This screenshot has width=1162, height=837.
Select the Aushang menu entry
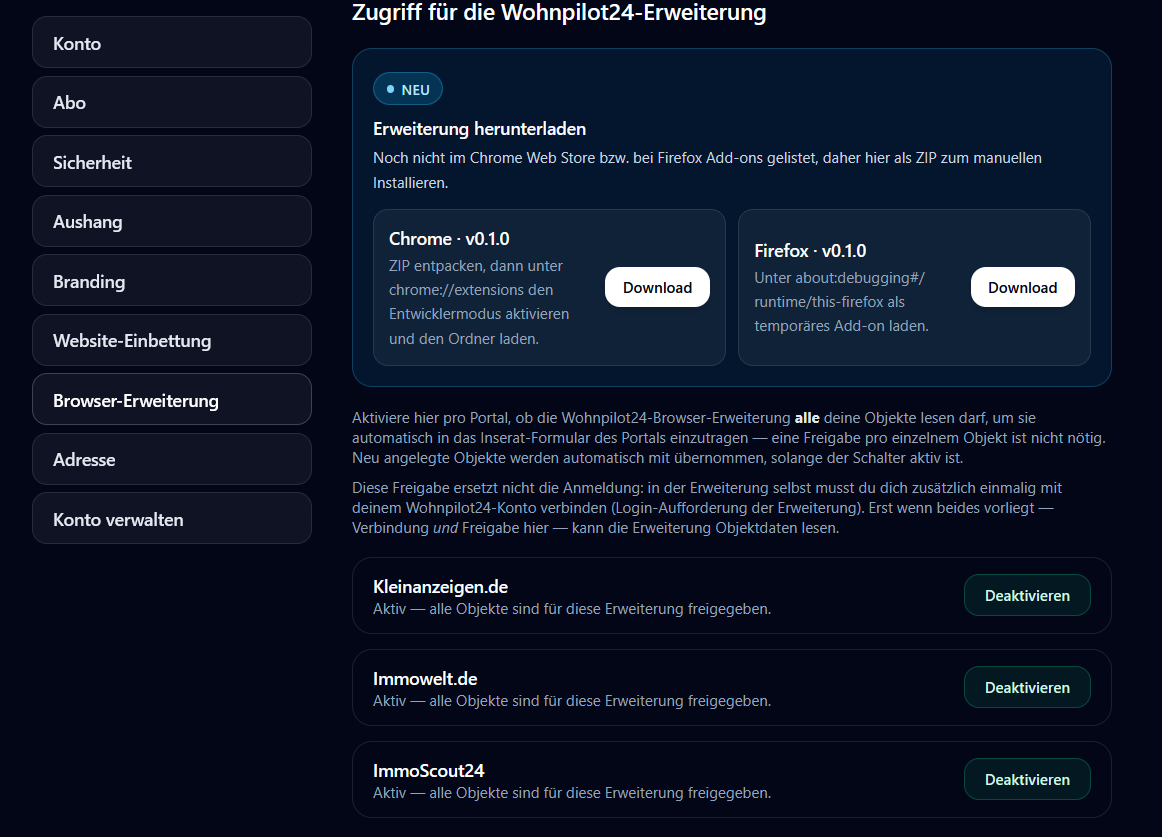(171, 221)
